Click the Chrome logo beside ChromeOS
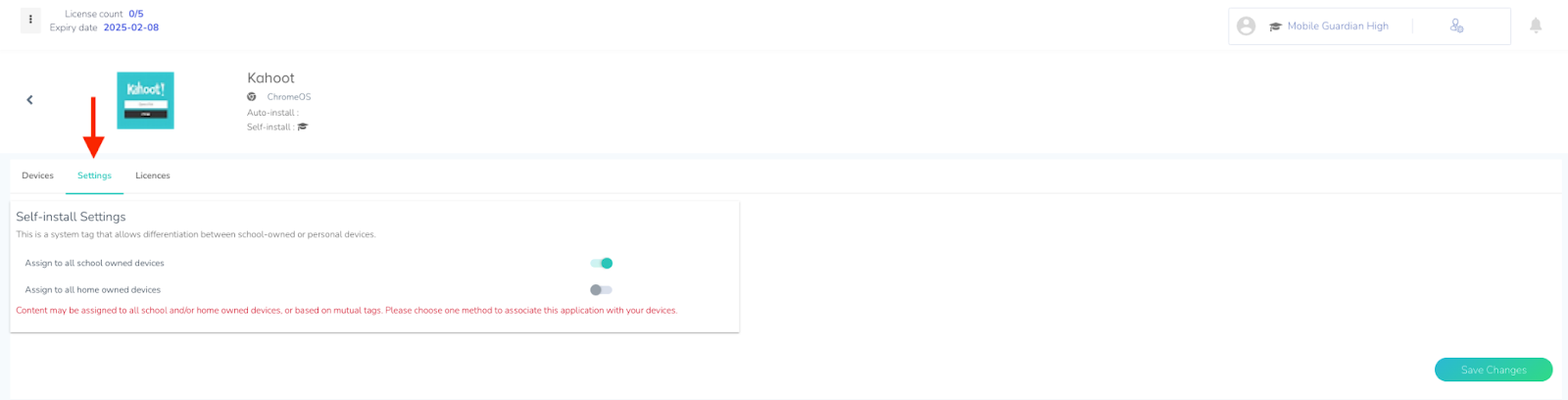The image size is (1568, 400). pos(252,97)
